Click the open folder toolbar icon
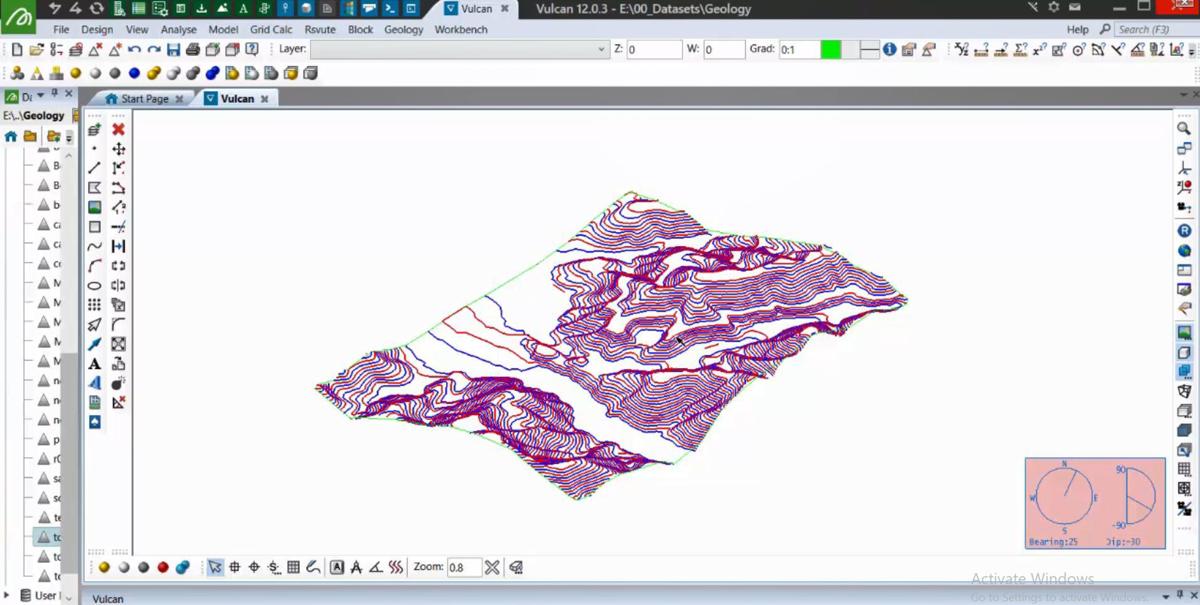The image size is (1200, 605). point(36,49)
